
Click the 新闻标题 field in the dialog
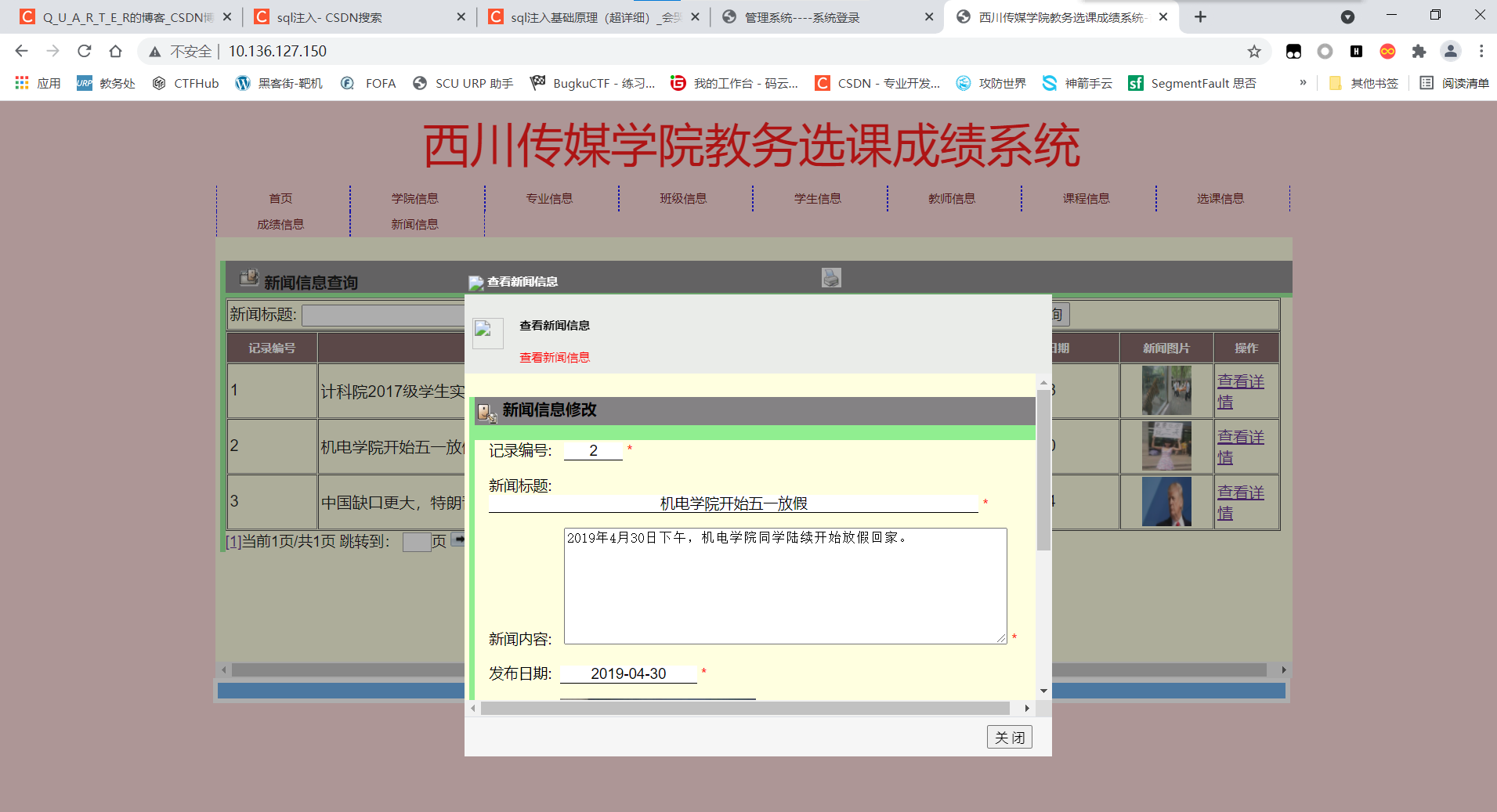pyautogui.click(x=733, y=503)
